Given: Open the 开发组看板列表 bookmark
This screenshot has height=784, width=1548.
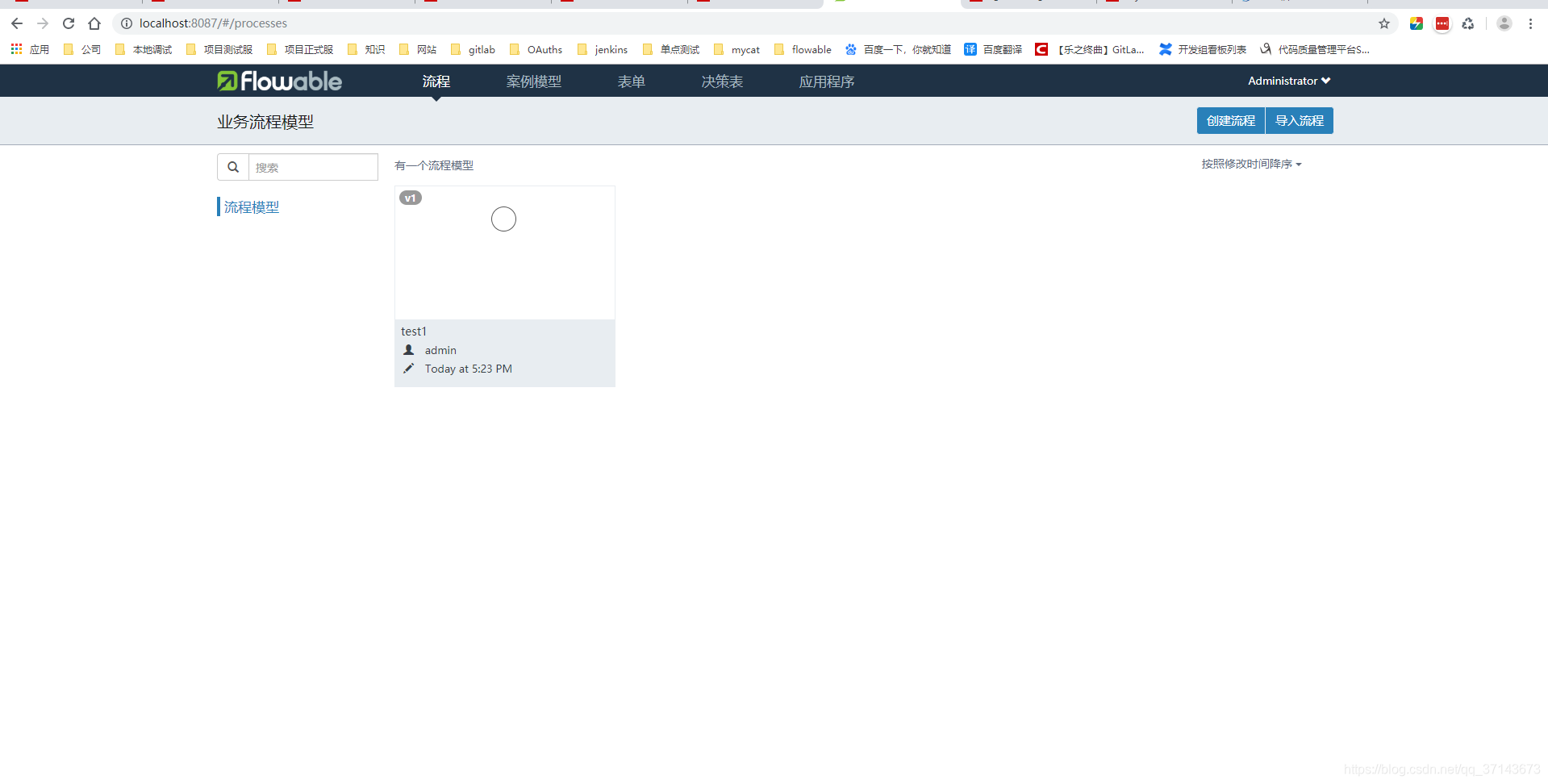Looking at the screenshot, I should (1203, 49).
